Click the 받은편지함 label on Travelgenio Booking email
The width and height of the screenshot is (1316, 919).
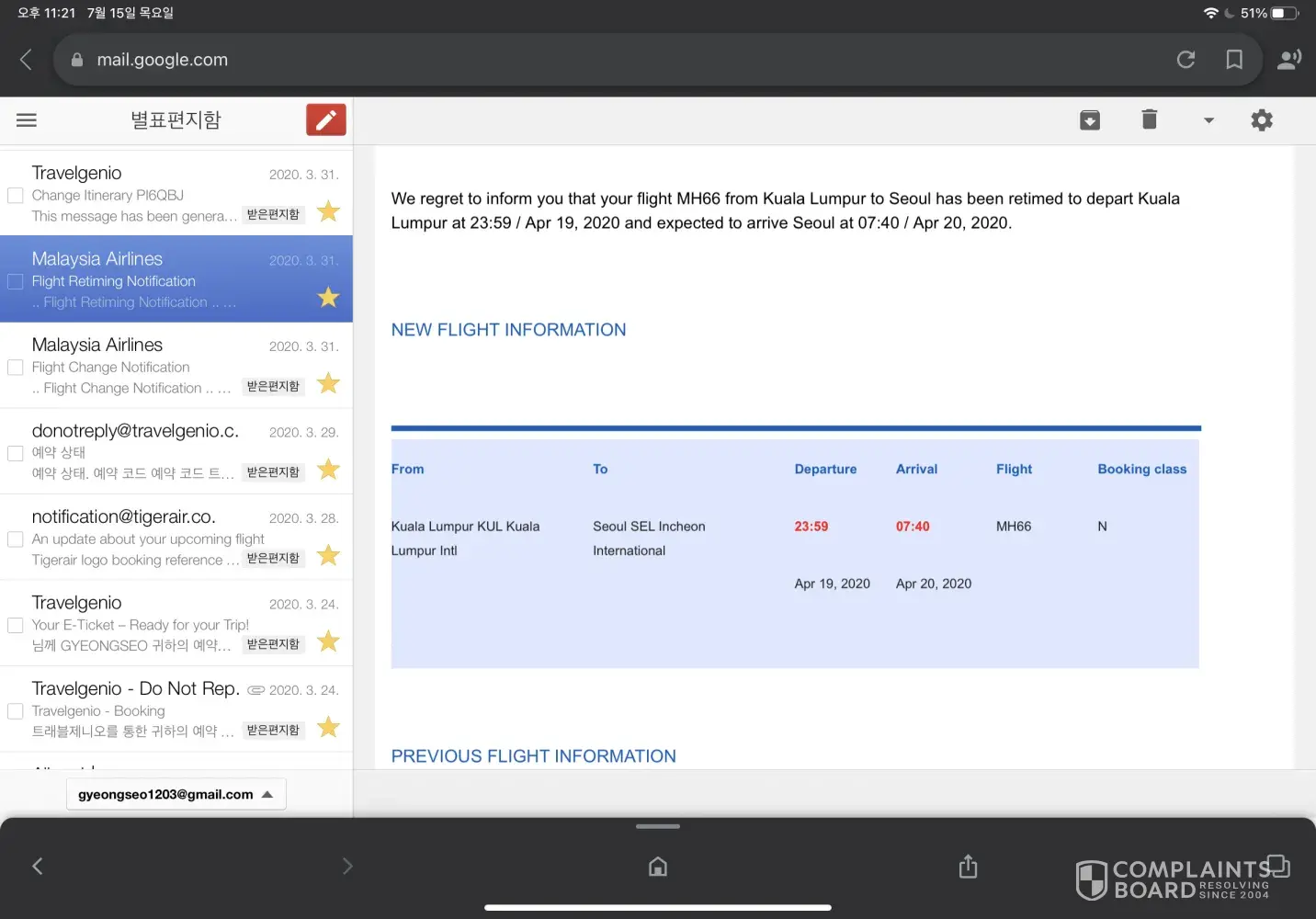[x=273, y=731]
